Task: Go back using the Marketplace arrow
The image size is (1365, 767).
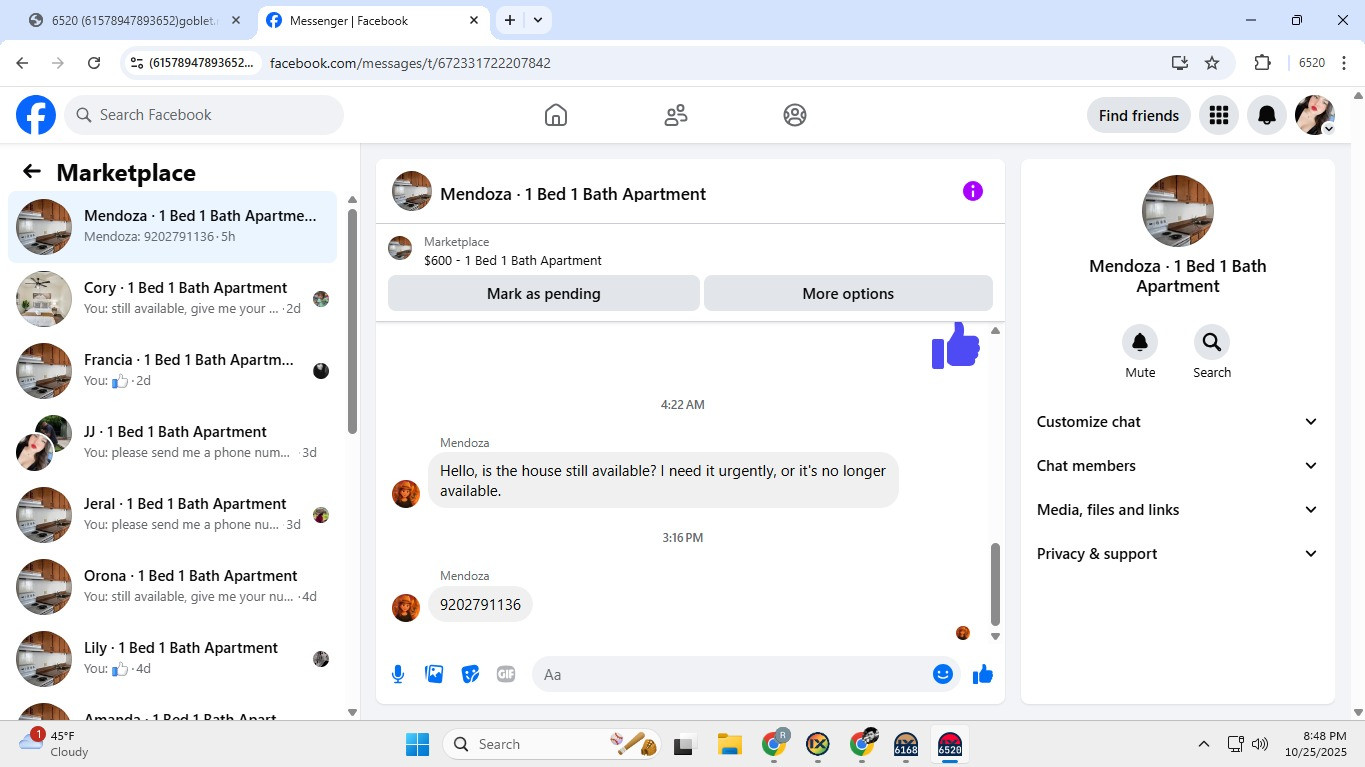Action: pyautogui.click(x=32, y=172)
